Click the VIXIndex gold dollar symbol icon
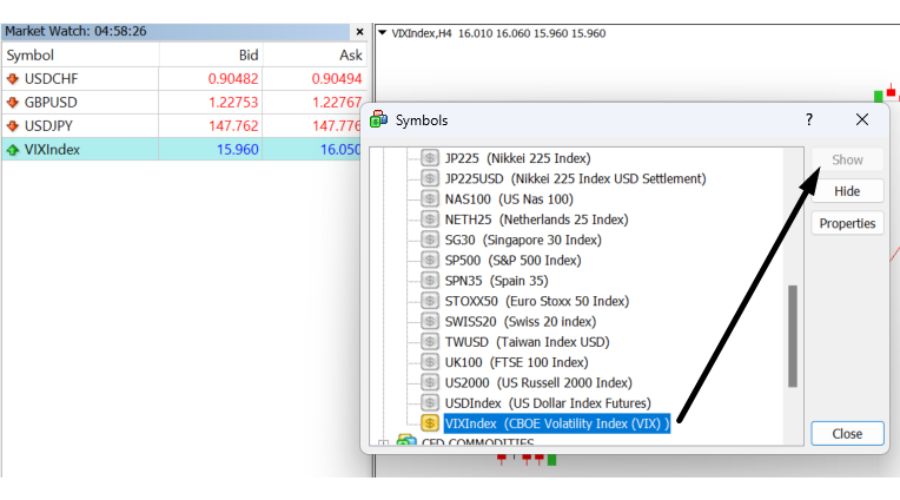The image size is (900, 500). 431,424
